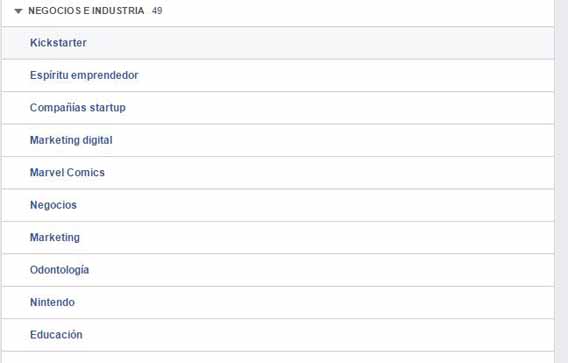Select the Espíritu emprendedor link

point(84,75)
